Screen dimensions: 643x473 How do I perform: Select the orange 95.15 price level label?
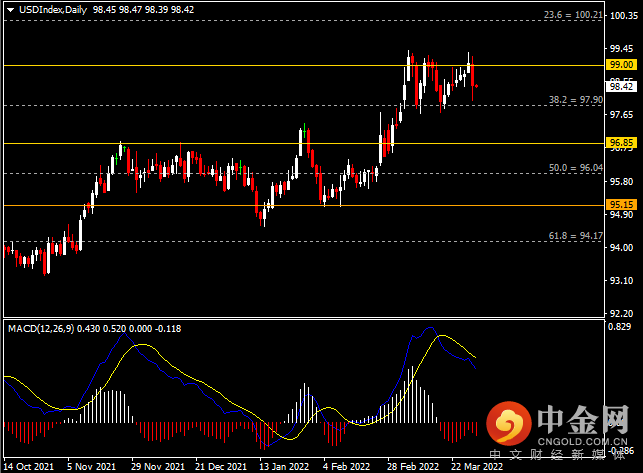pyautogui.click(x=621, y=204)
